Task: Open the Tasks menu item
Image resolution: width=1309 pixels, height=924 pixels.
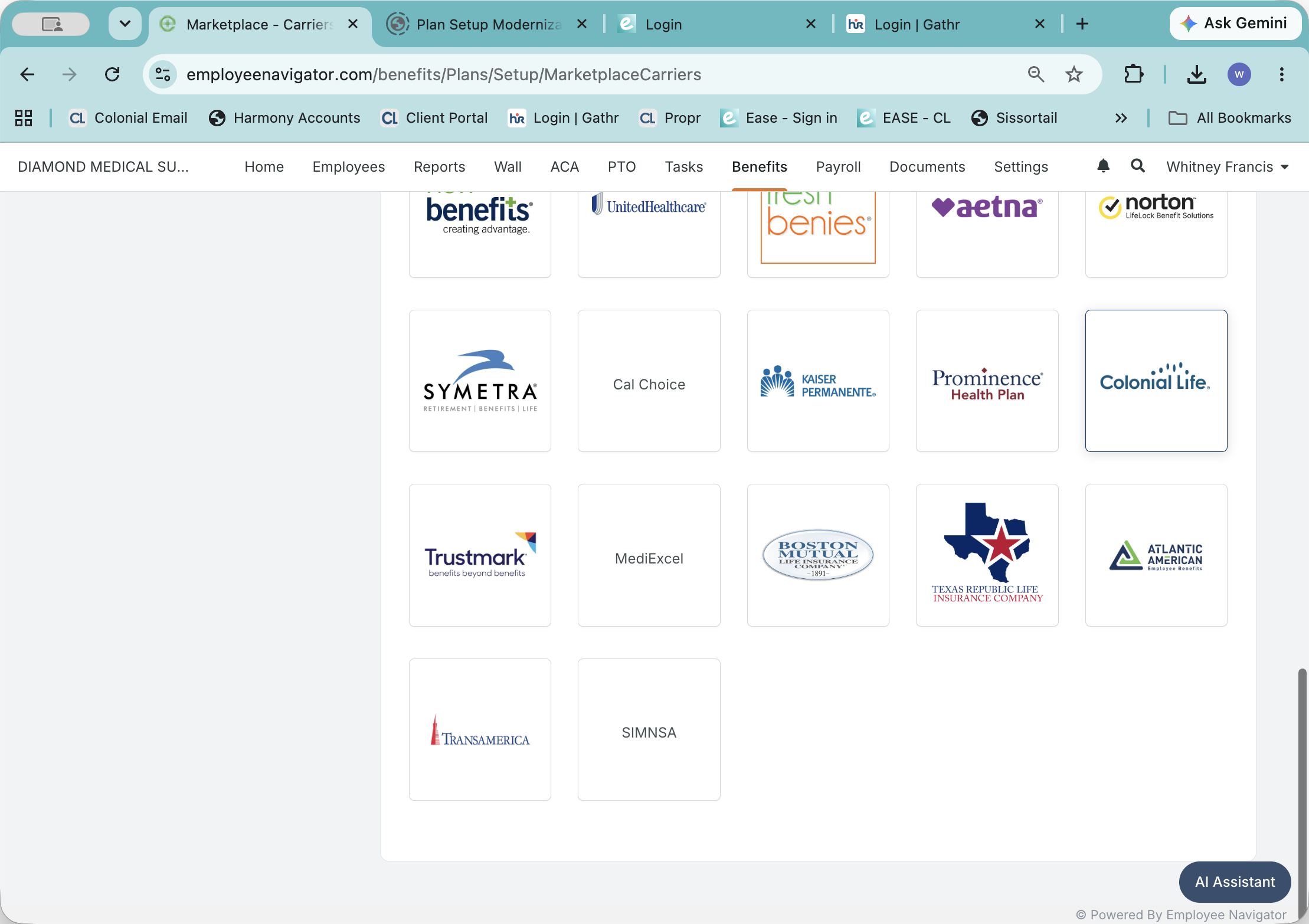Action: (x=684, y=167)
